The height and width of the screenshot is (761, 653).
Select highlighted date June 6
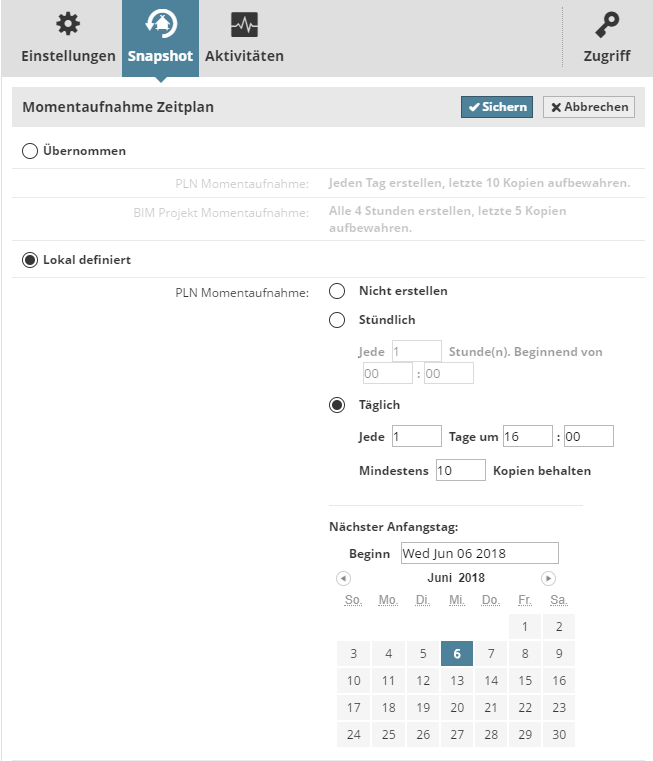coord(456,654)
